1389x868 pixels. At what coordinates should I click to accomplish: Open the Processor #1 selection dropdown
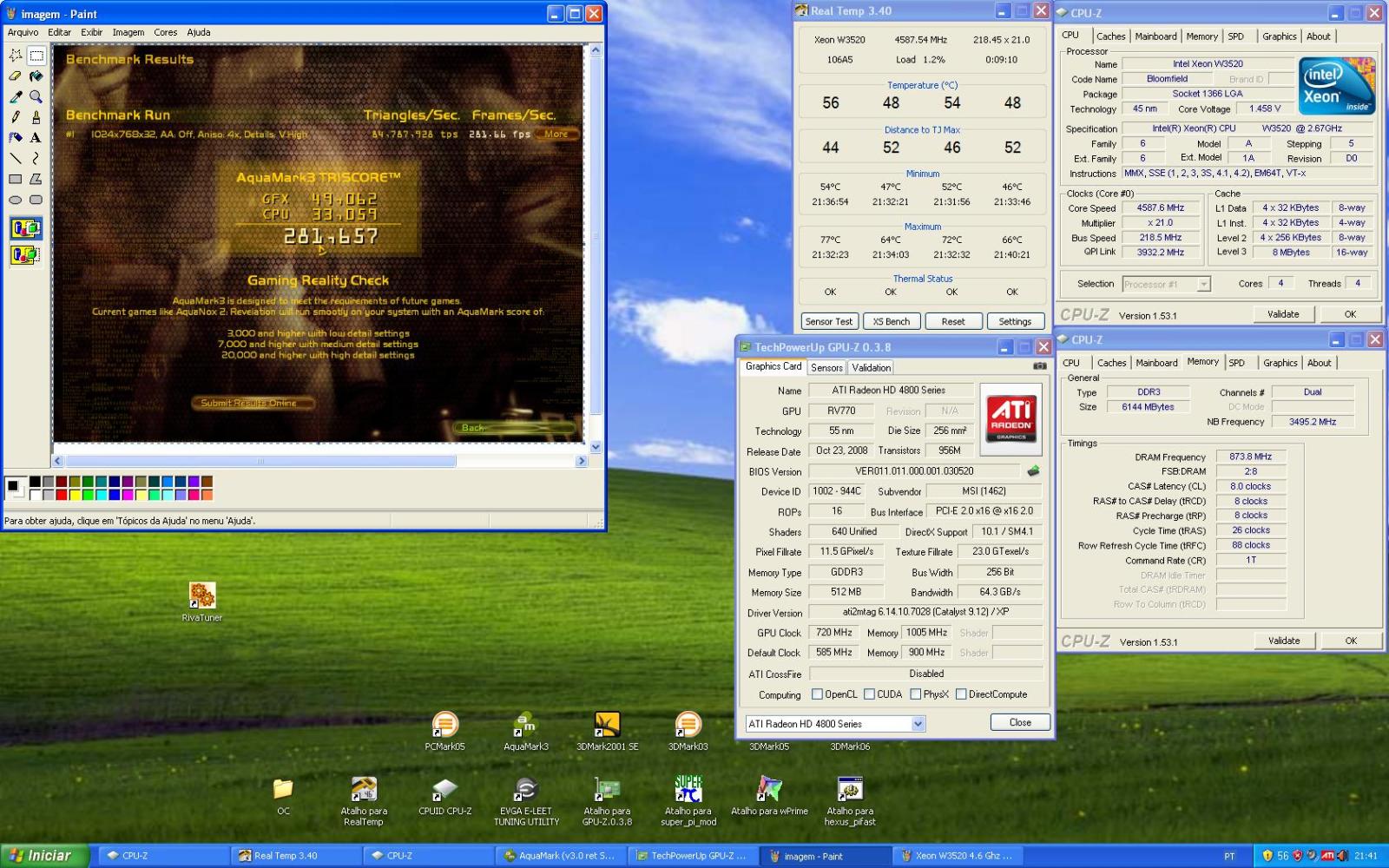pos(1166,284)
